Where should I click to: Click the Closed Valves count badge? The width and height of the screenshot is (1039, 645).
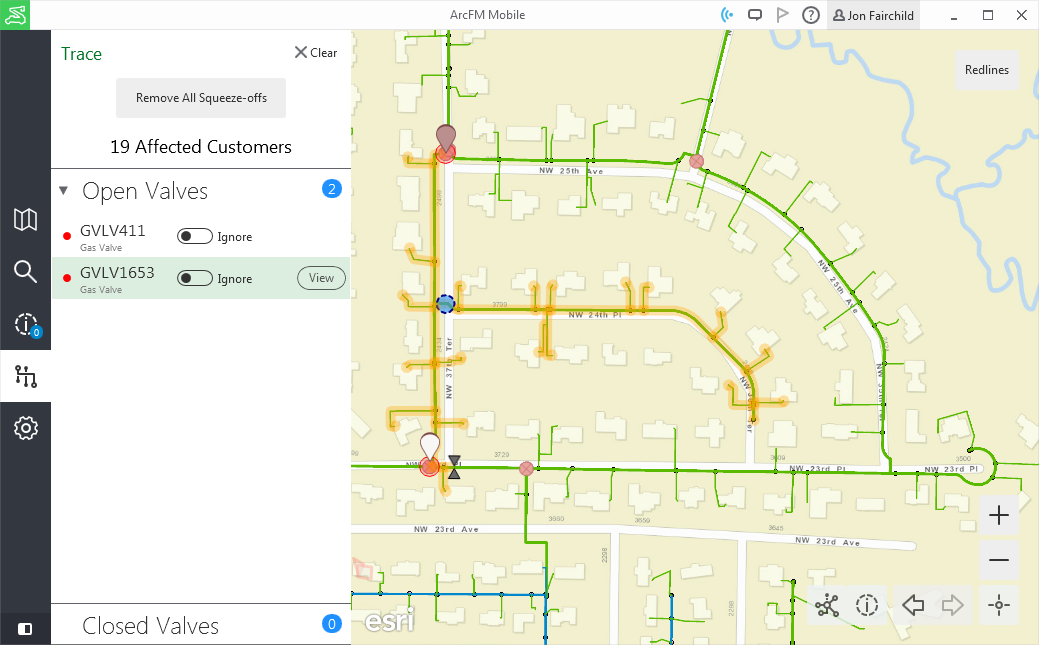pos(332,623)
